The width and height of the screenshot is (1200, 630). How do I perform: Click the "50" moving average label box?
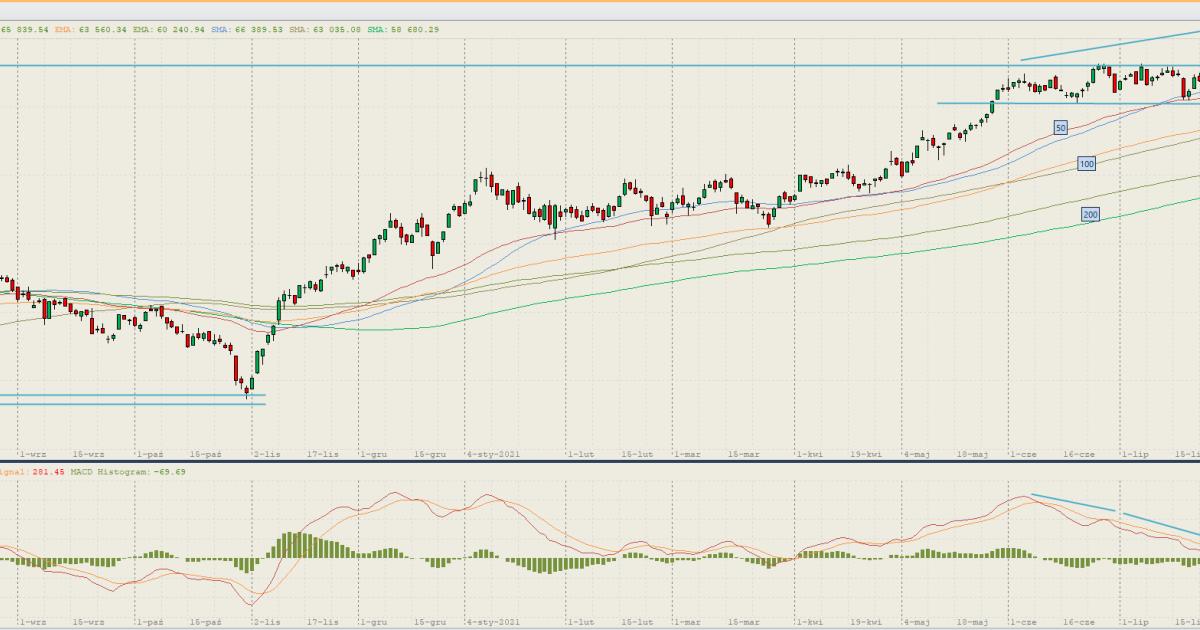coord(1061,127)
